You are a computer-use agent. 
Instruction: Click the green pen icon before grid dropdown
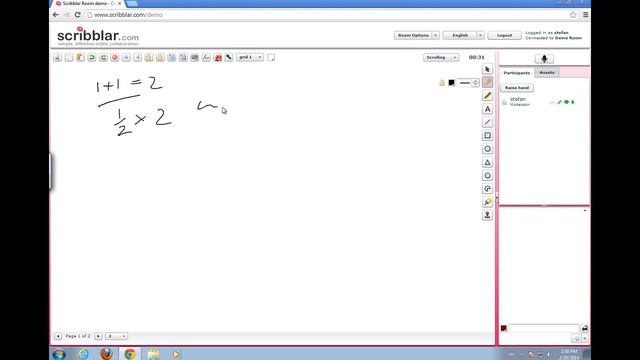(x=229, y=58)
